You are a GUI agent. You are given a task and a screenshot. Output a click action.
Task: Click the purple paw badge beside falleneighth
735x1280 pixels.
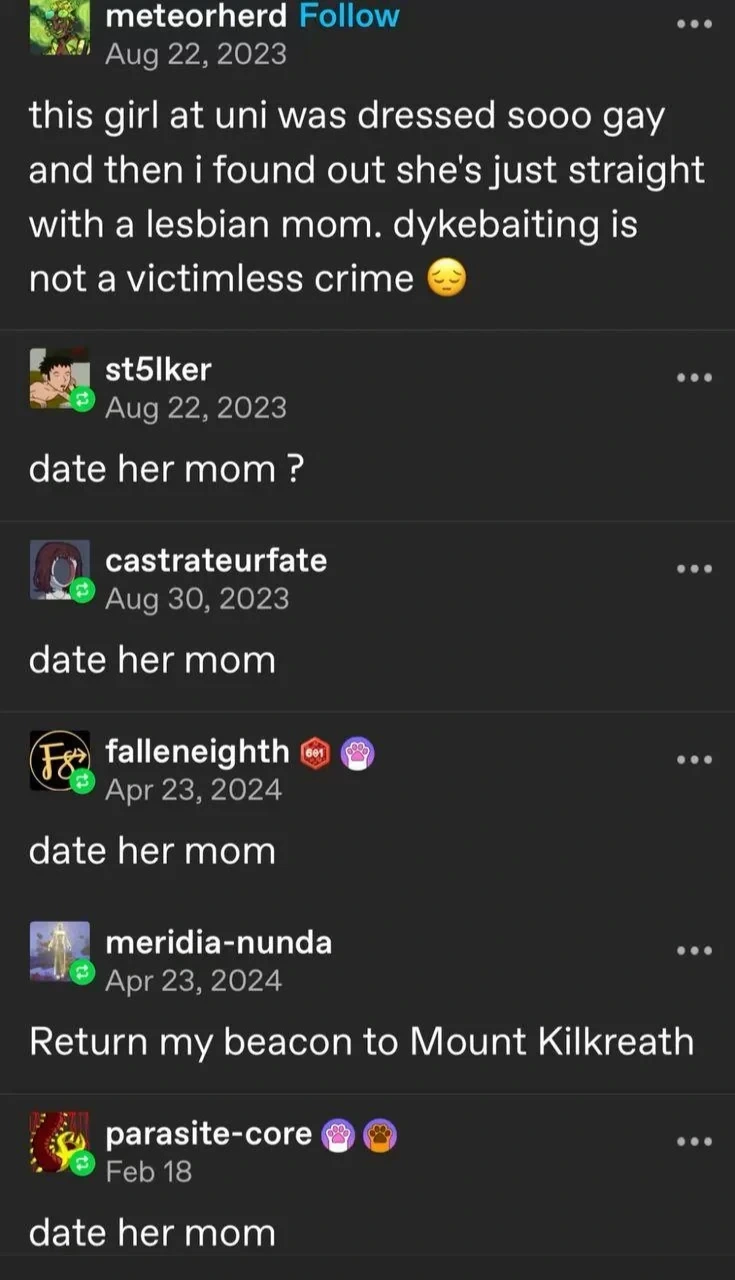tap(358, 751)
